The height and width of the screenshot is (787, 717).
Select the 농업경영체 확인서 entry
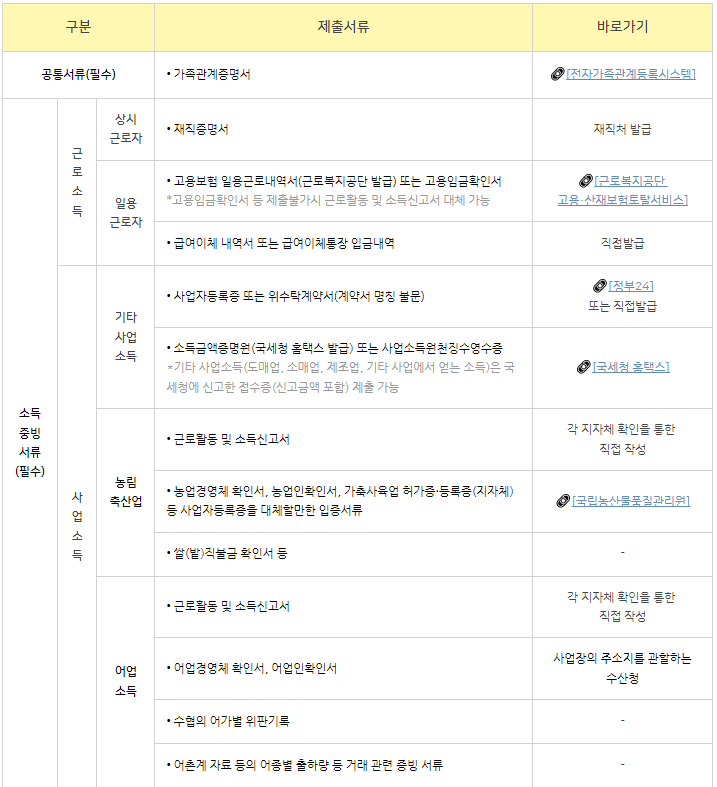coord(340,501)
